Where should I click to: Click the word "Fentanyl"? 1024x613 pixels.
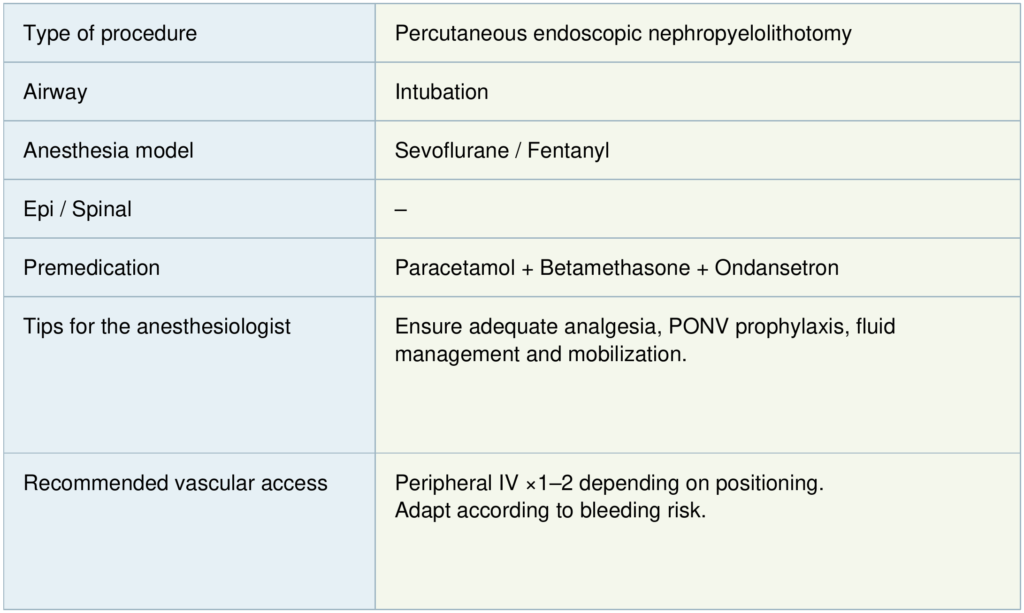click(x=571, y=151)
